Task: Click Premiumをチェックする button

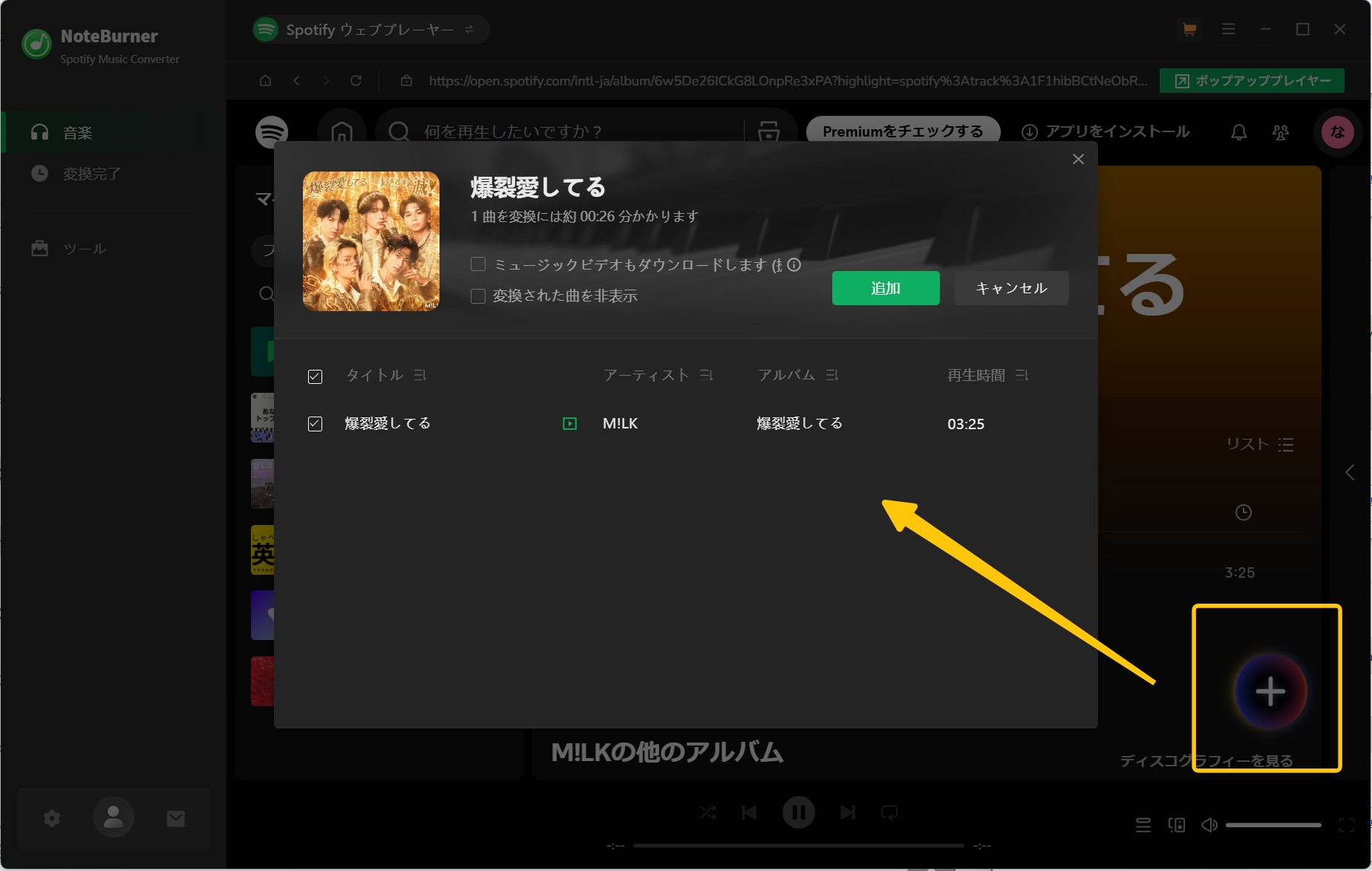Action: point(903,131)
